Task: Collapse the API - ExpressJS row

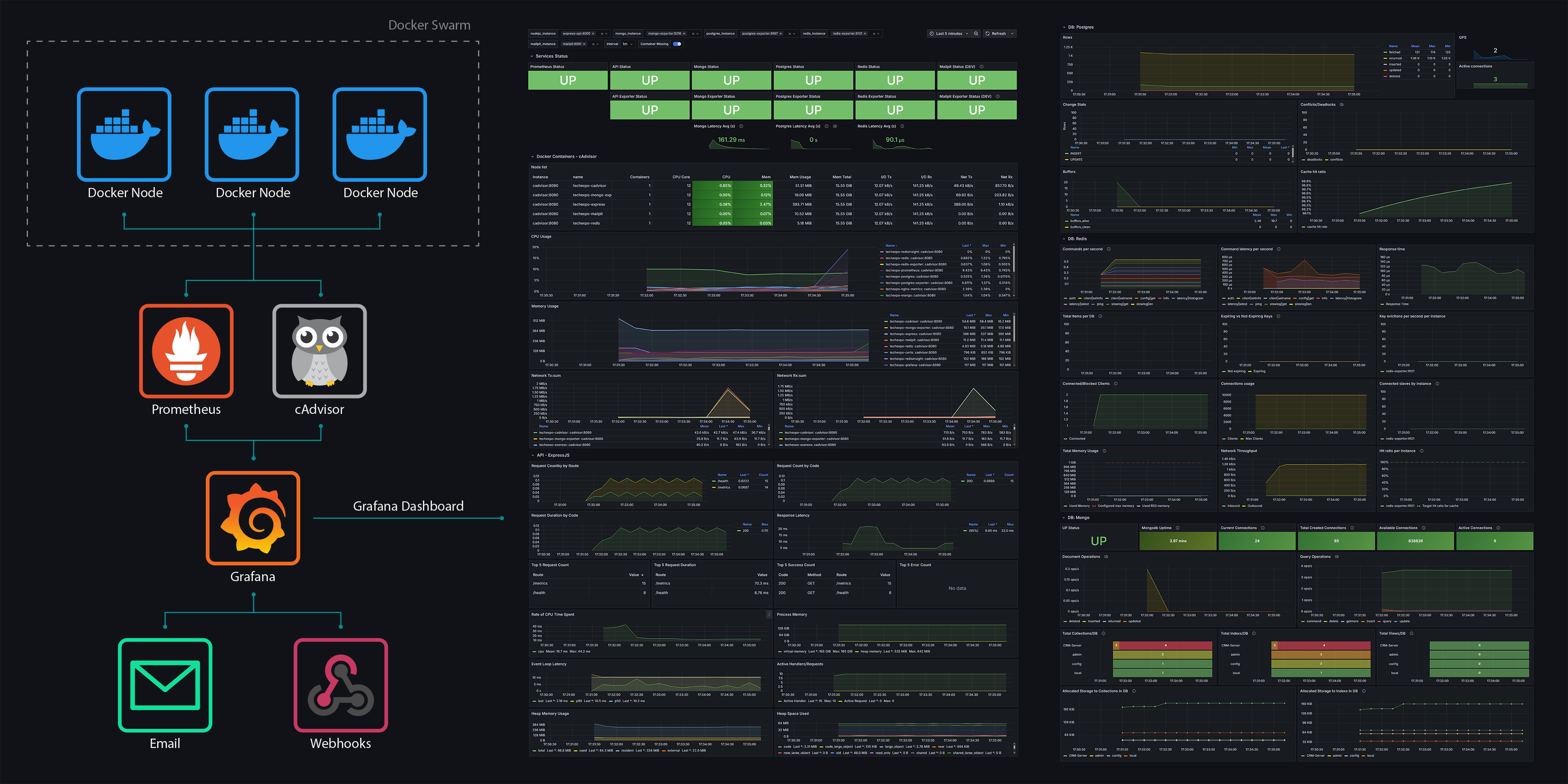Action: point(532,455)
